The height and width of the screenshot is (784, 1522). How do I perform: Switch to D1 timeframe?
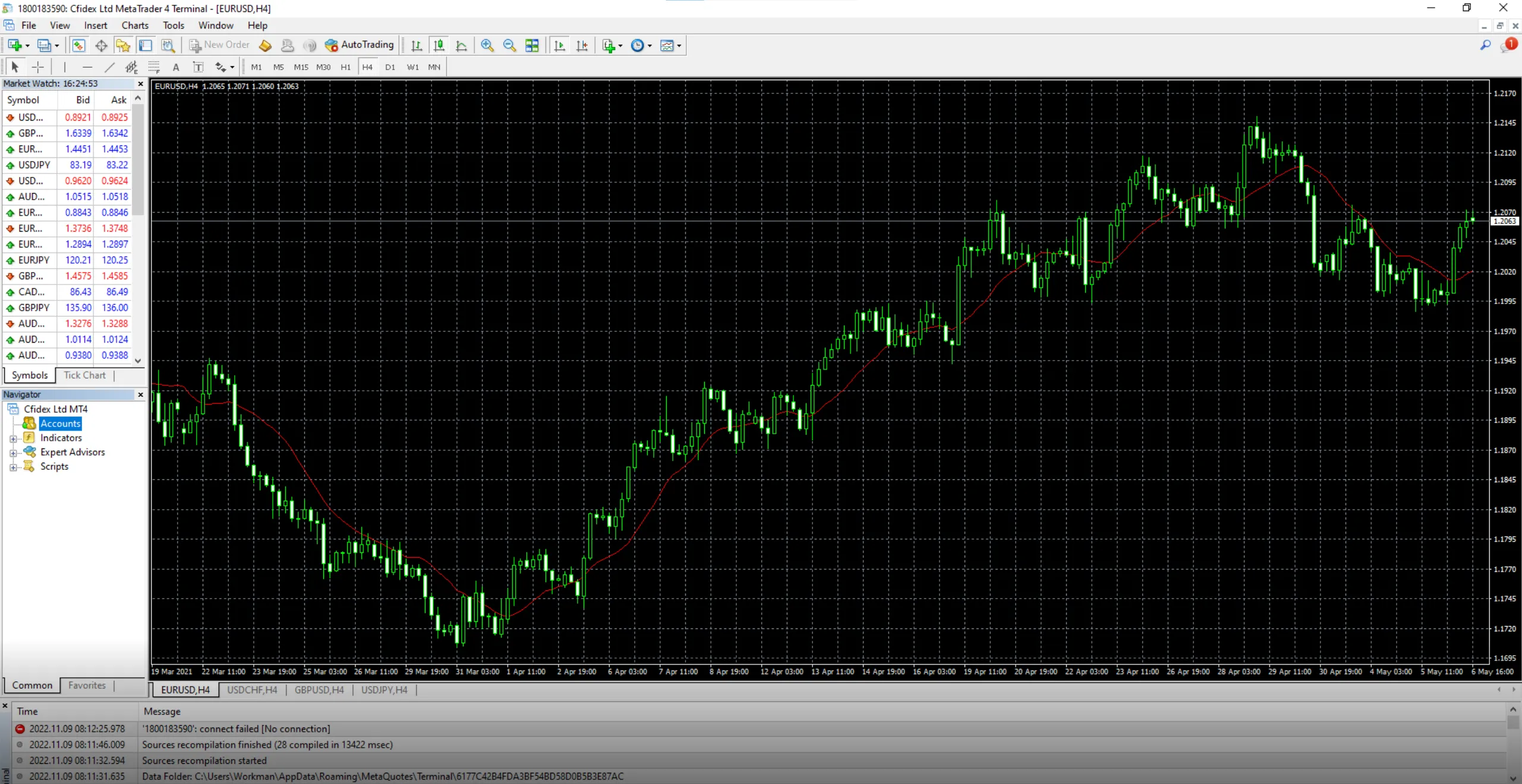coord(390,67)
